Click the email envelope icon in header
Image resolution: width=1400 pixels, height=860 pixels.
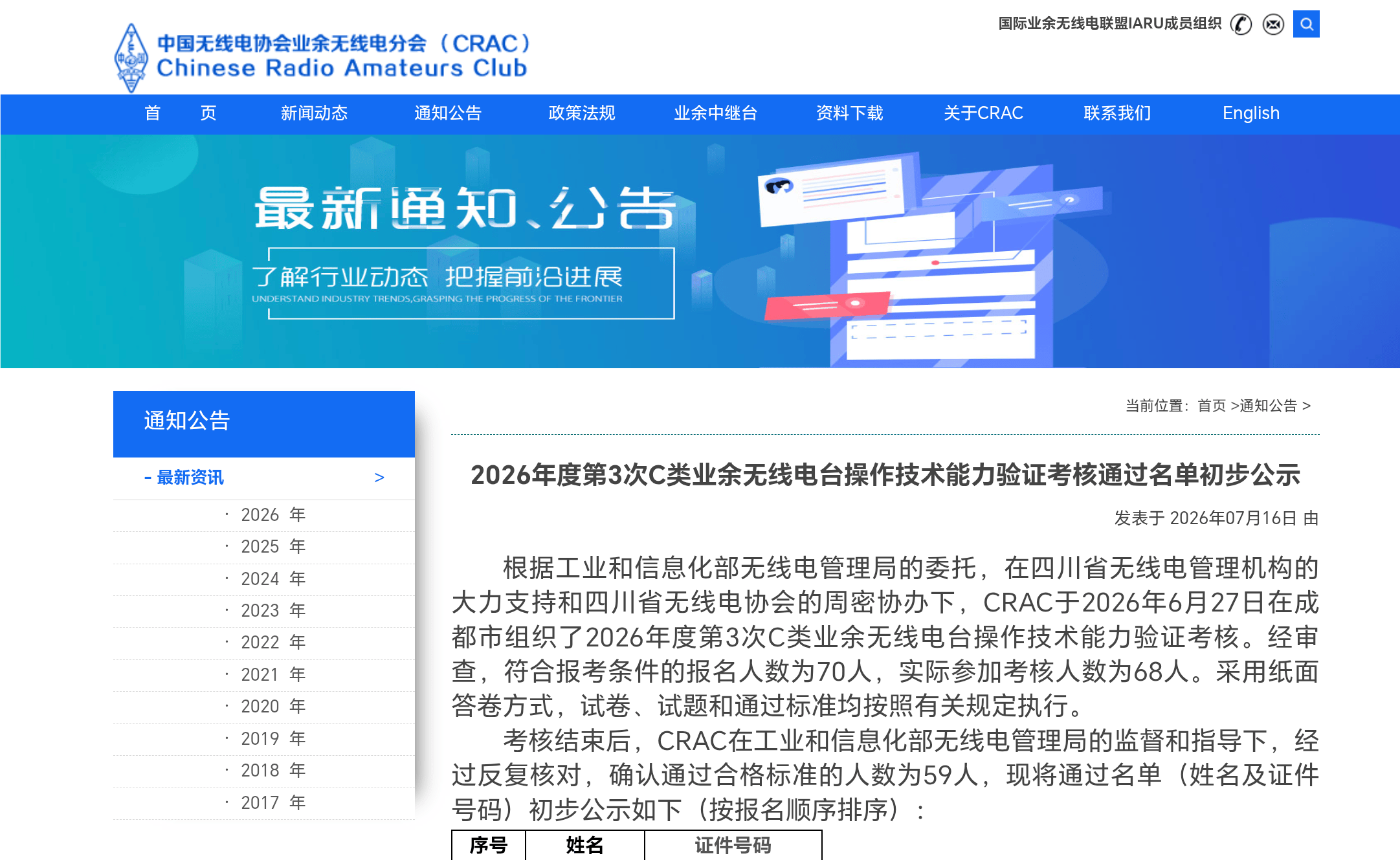(1273, 25)
